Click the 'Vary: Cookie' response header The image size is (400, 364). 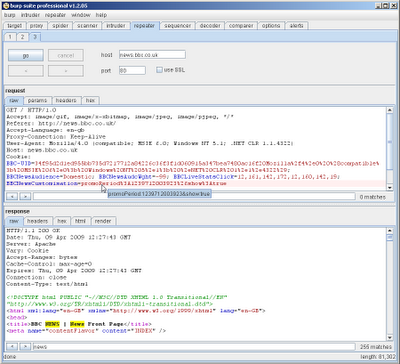tap(27, 251)
